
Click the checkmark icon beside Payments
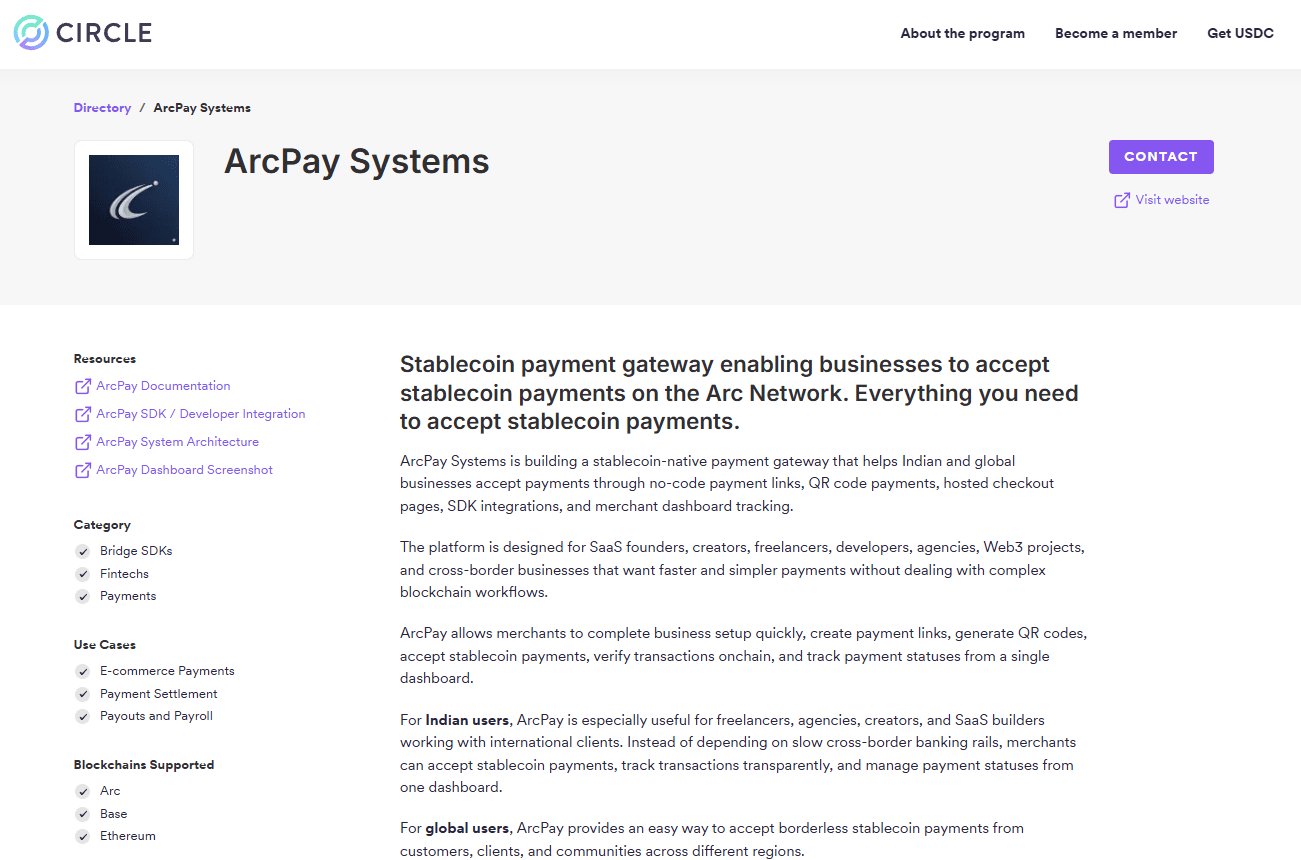[x=82, y=597]
